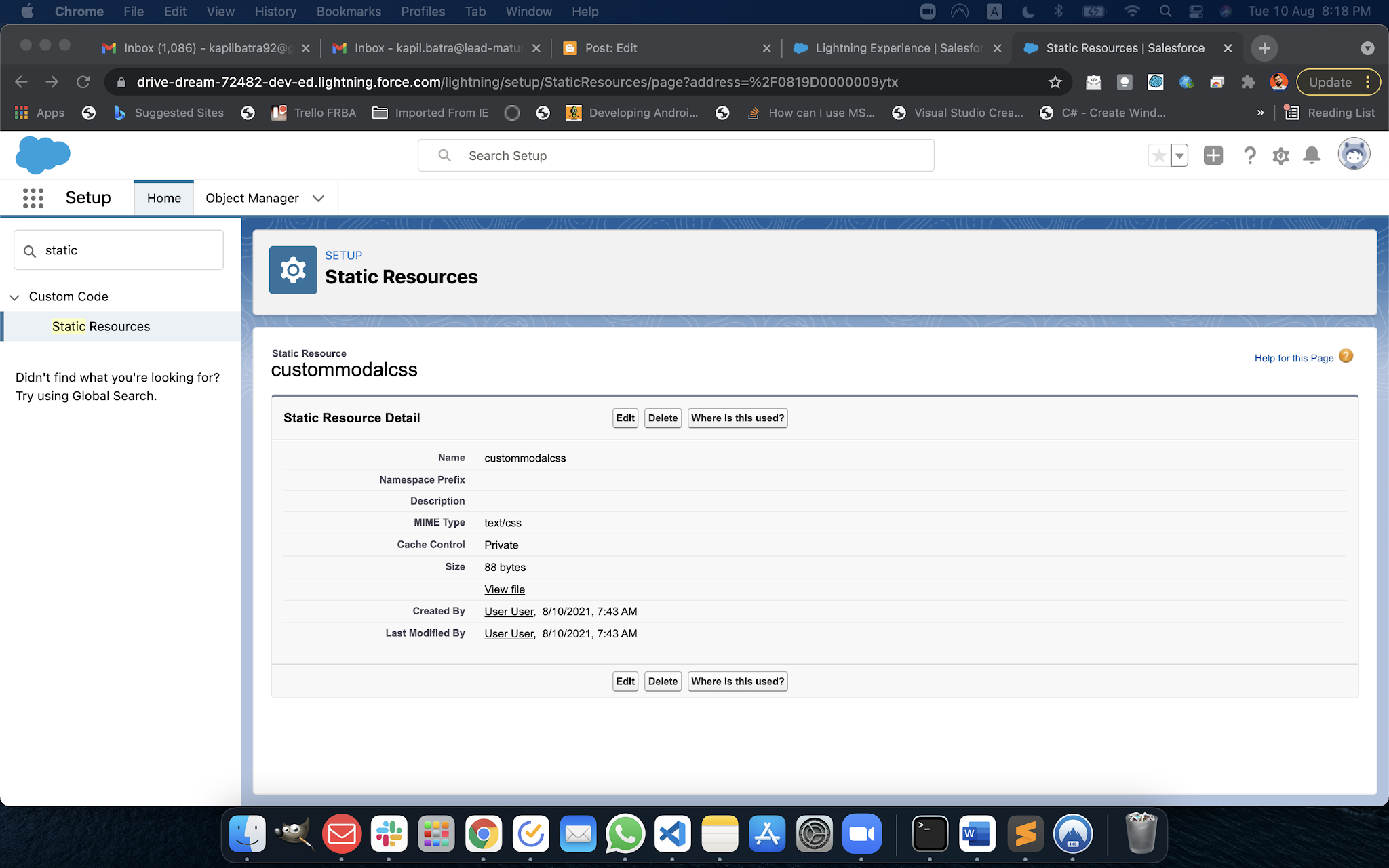Click the Where is this used? button
Screen dimensions: 1389x868
click(x=737, y=418)
